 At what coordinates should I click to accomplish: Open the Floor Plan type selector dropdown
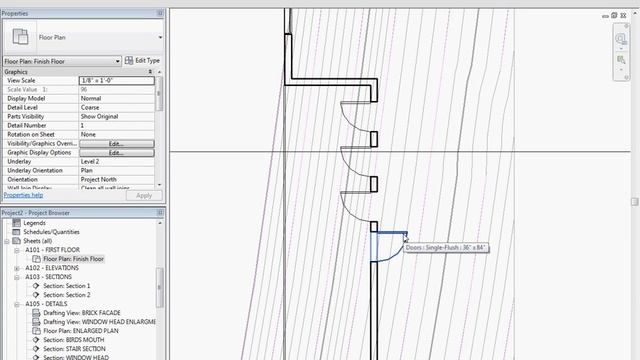(160, 37)
